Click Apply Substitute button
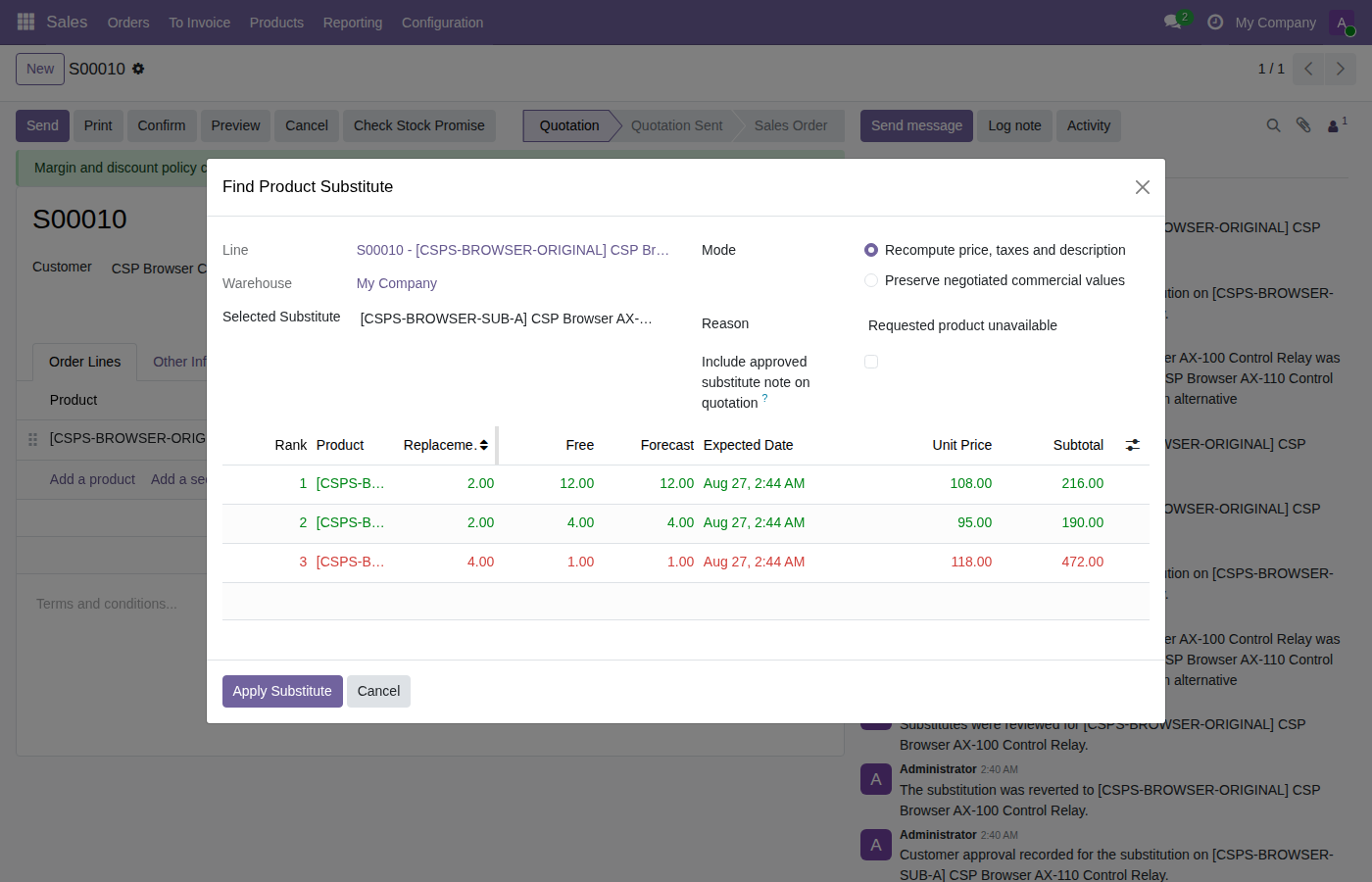The width and height of the screenshot is (1372, 882). click(x=282, y=691)
